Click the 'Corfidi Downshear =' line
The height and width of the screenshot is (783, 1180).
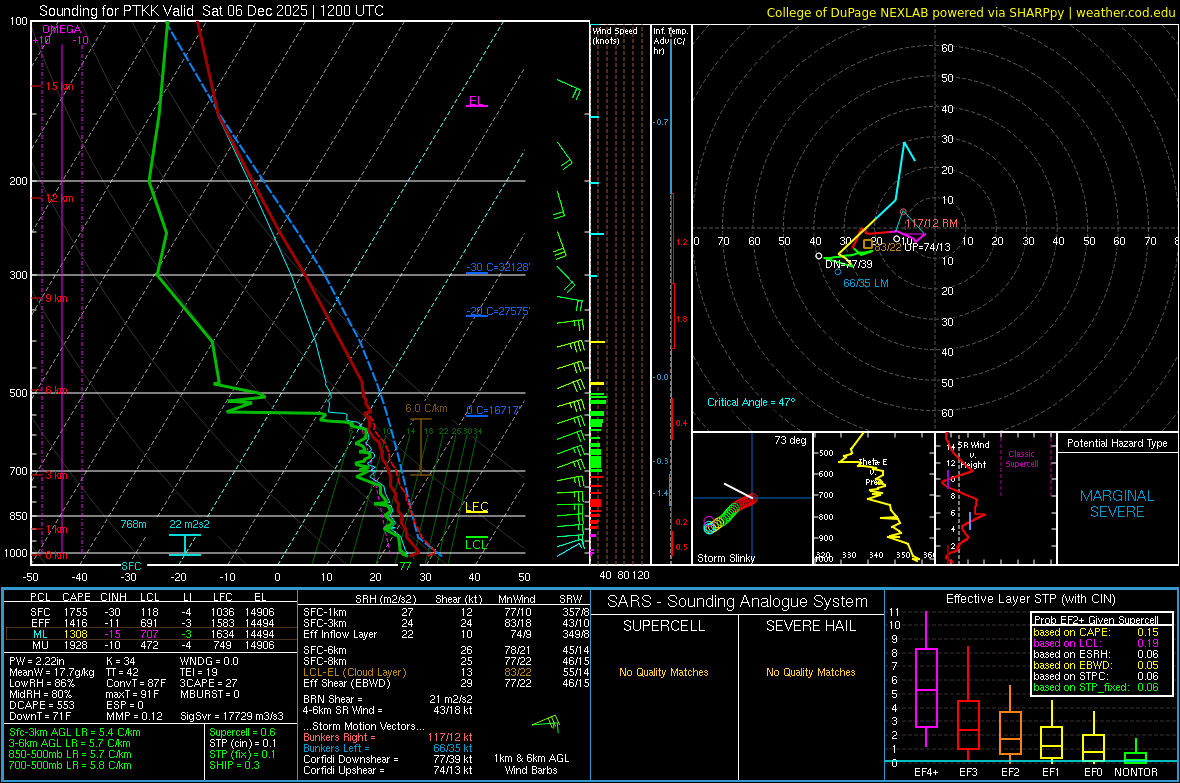[x=387, y=759]
